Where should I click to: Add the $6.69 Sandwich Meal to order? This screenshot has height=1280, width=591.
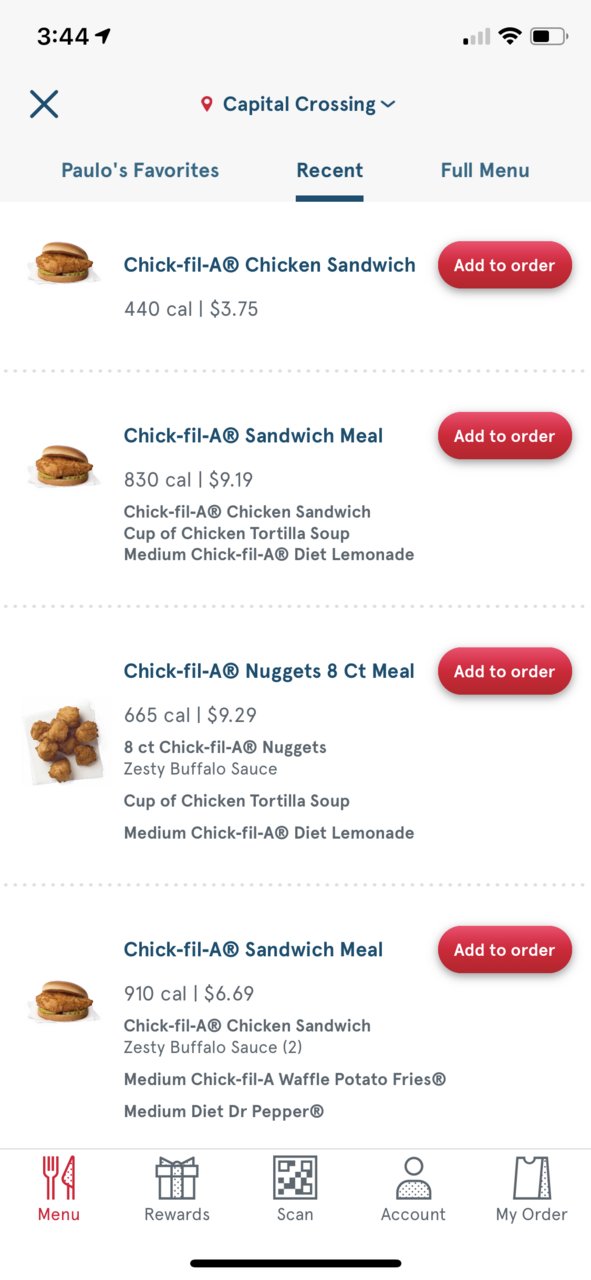(505, 950)
